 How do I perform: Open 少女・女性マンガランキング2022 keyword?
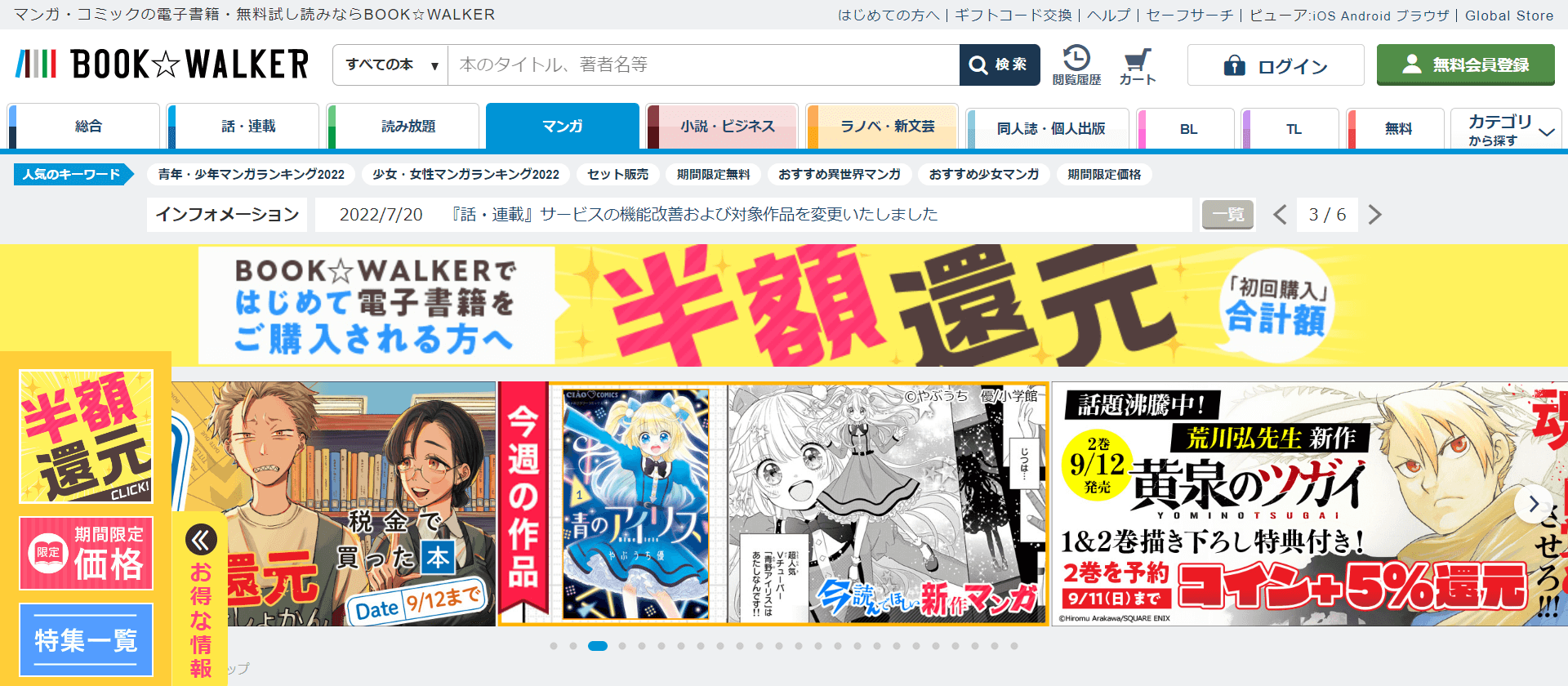coord(465,174)
